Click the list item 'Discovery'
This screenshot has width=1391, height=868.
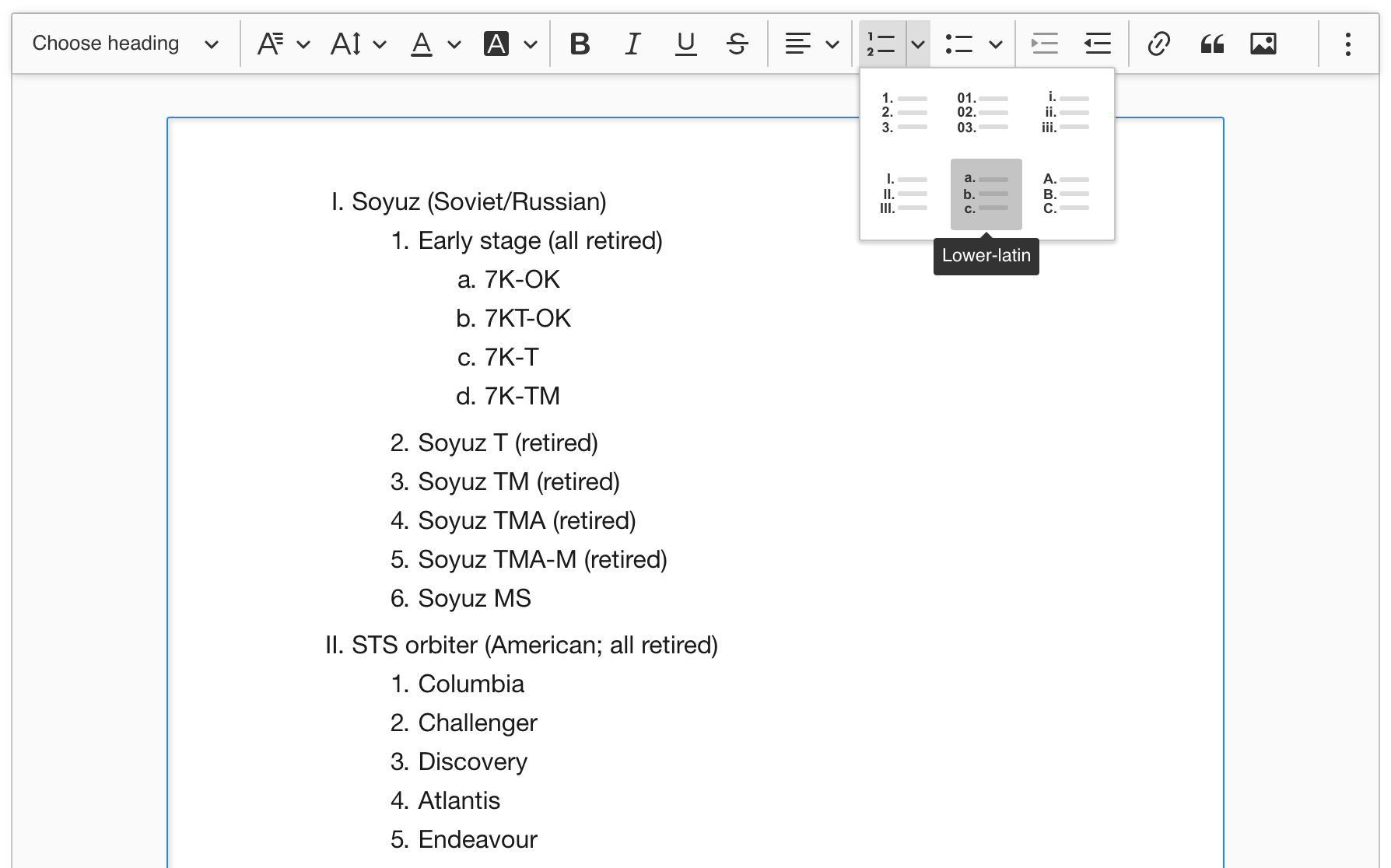(472, 762)
